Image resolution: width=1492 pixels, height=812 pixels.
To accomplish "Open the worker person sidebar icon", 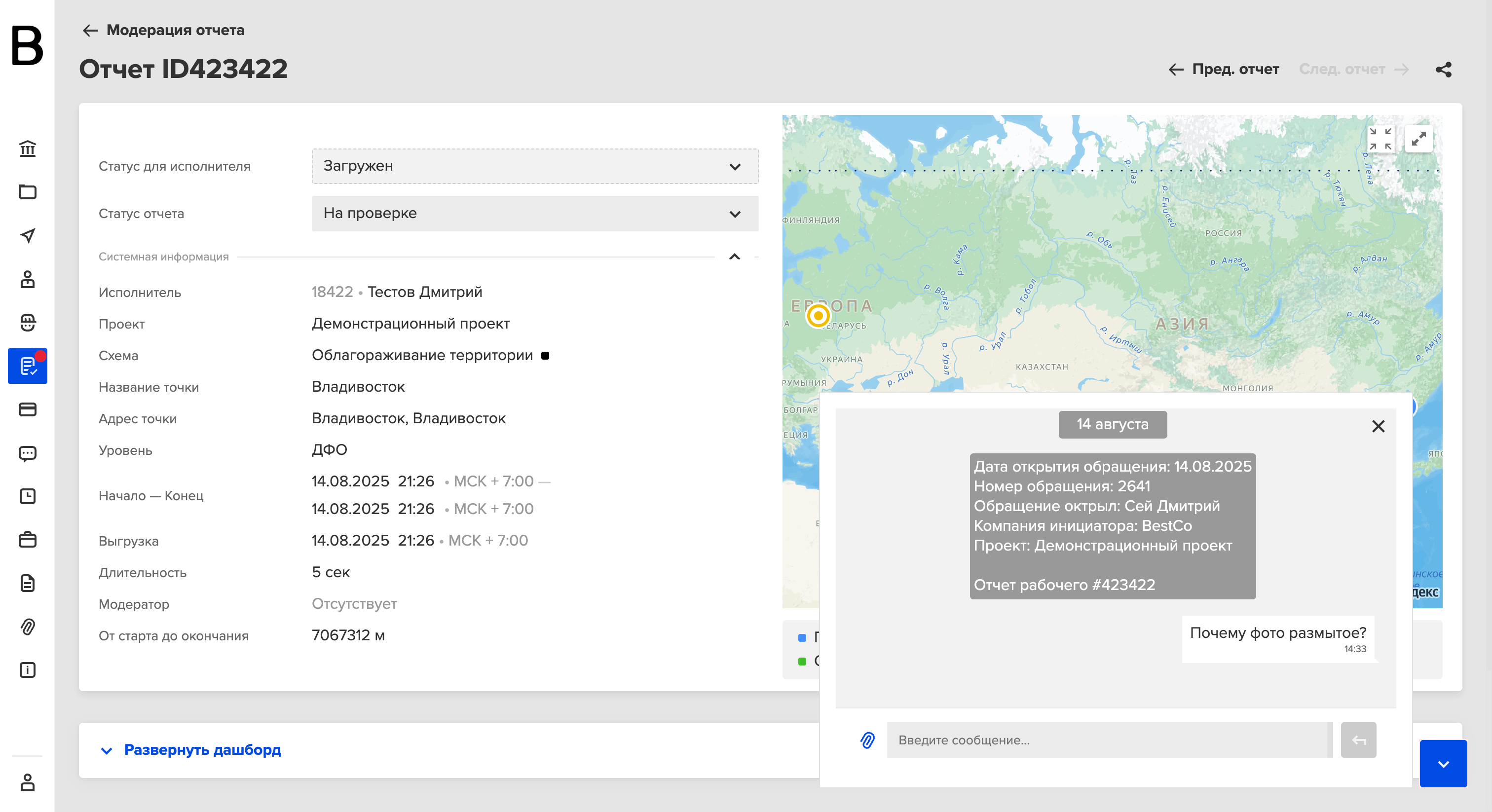I will pos(27,279).
